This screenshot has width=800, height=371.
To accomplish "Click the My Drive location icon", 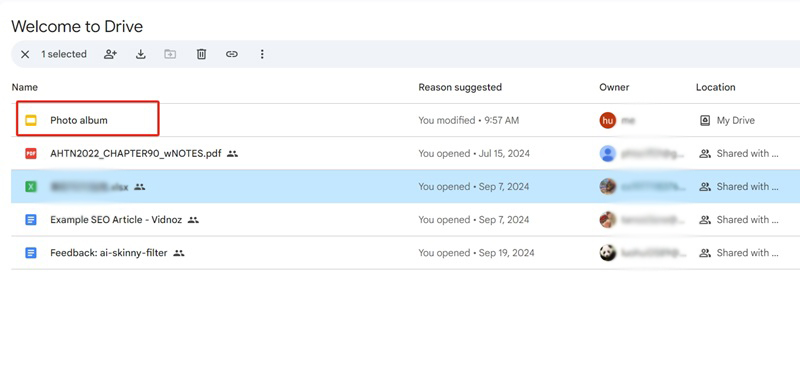I will point(705,120).
